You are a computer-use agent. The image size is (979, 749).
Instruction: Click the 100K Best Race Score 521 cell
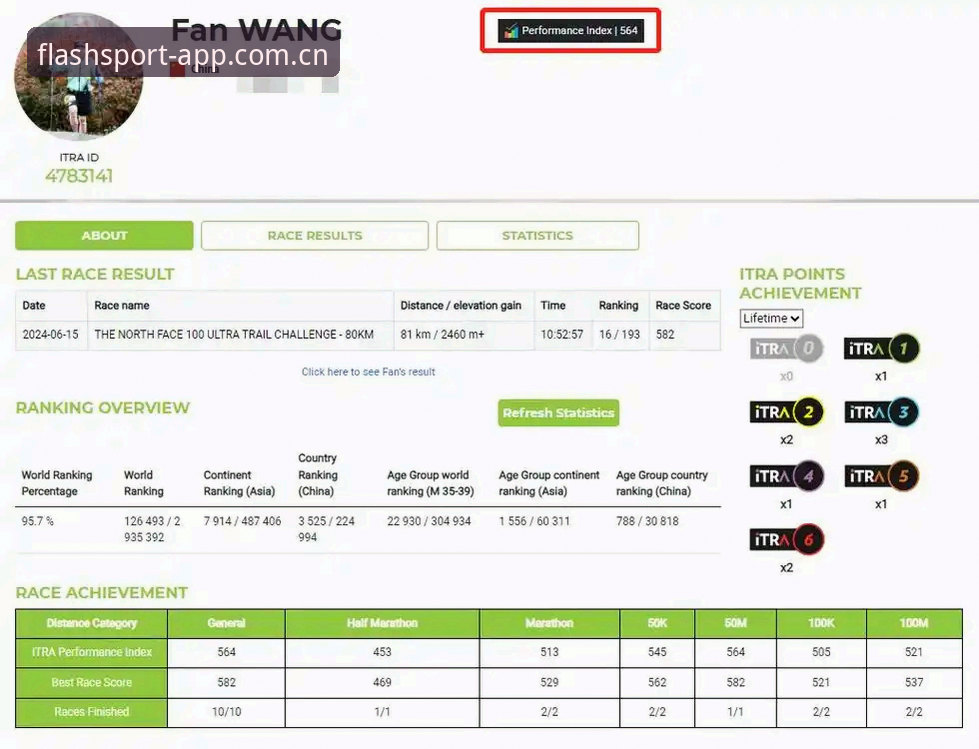[x=821, y=682]
